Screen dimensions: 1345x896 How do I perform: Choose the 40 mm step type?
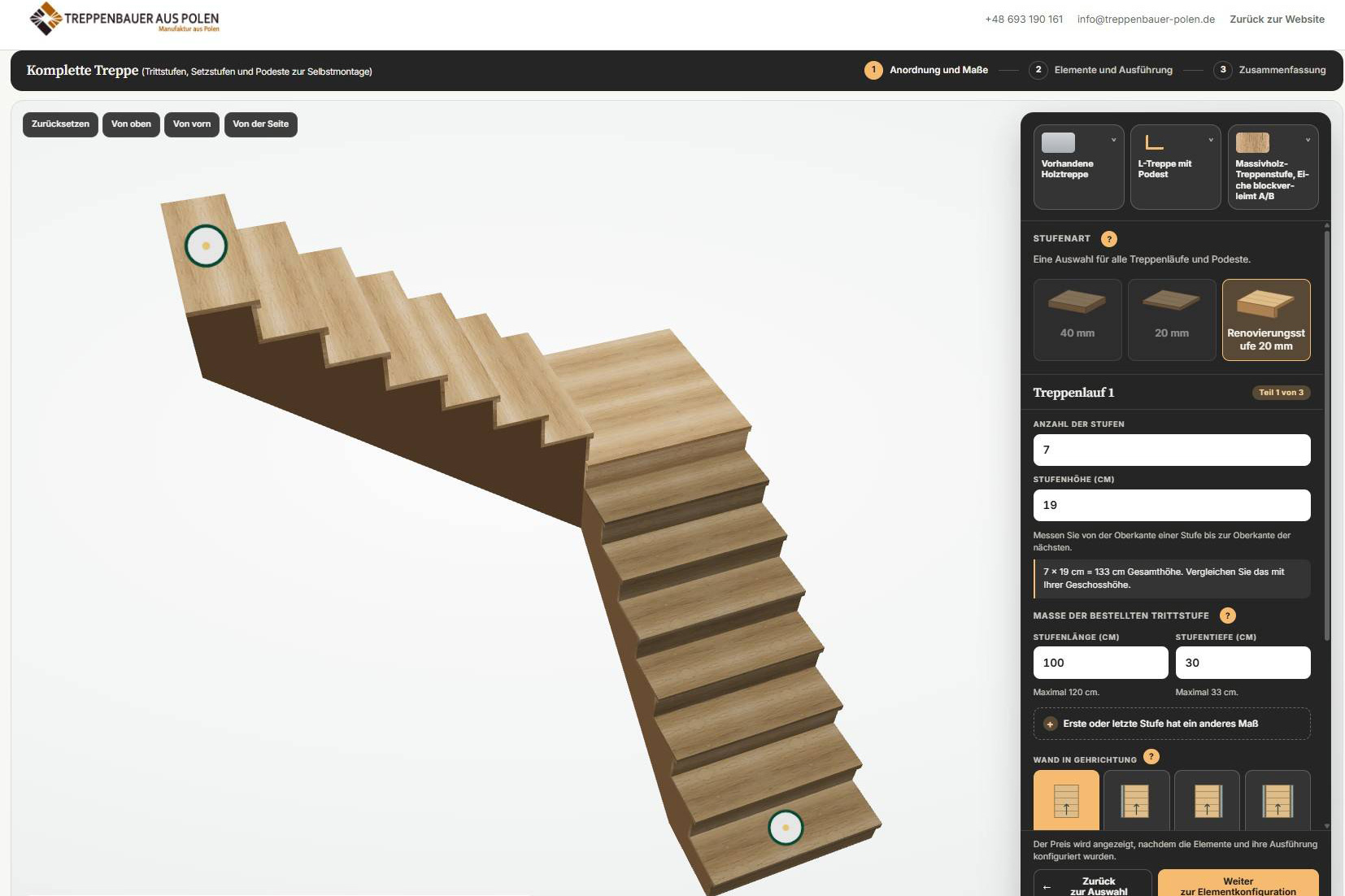[x=1077, y=320]
